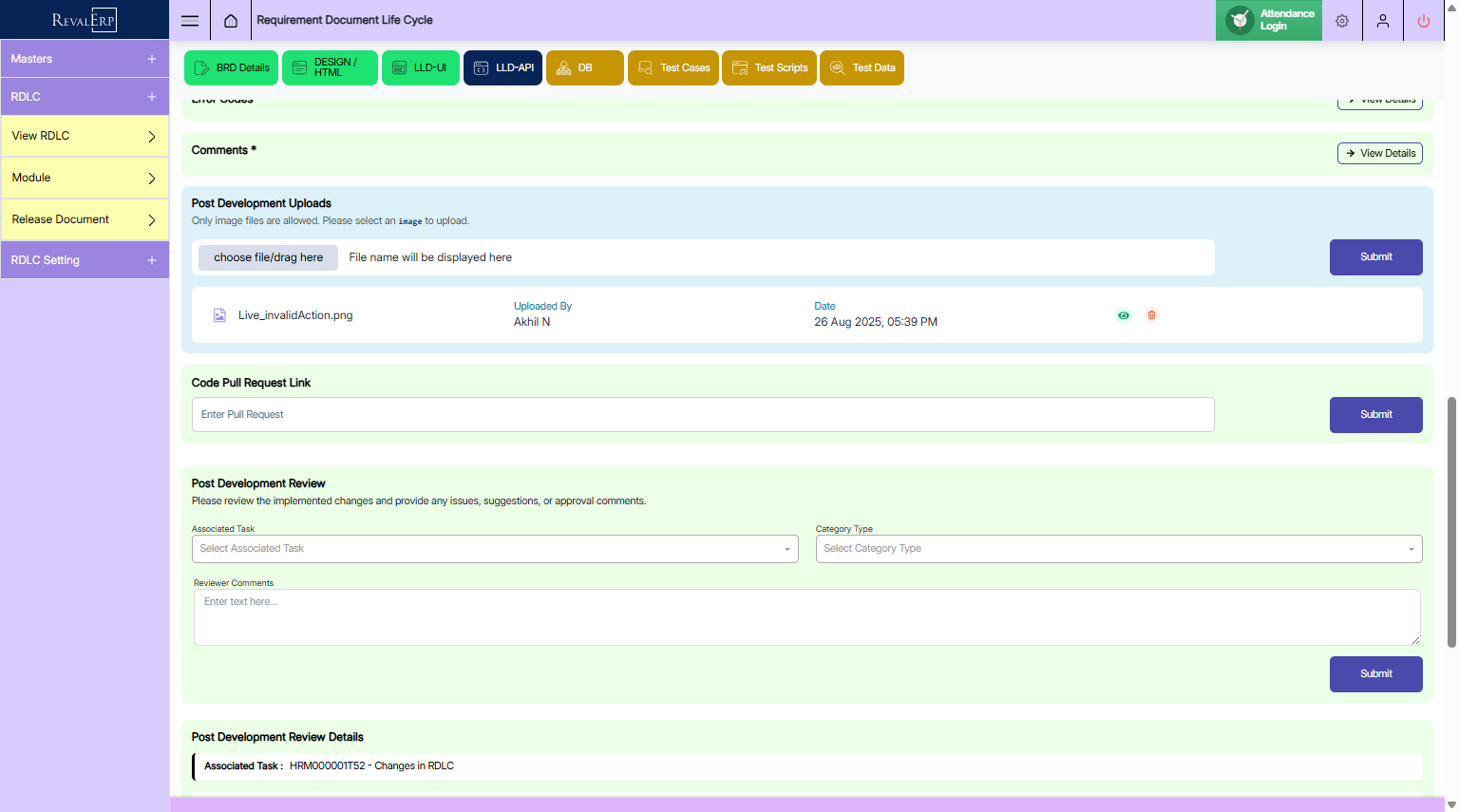The width and height of the screenshot is (1459, 812).
Task: Preview uploaded image with eye icon
Action: click(1124, 315)
